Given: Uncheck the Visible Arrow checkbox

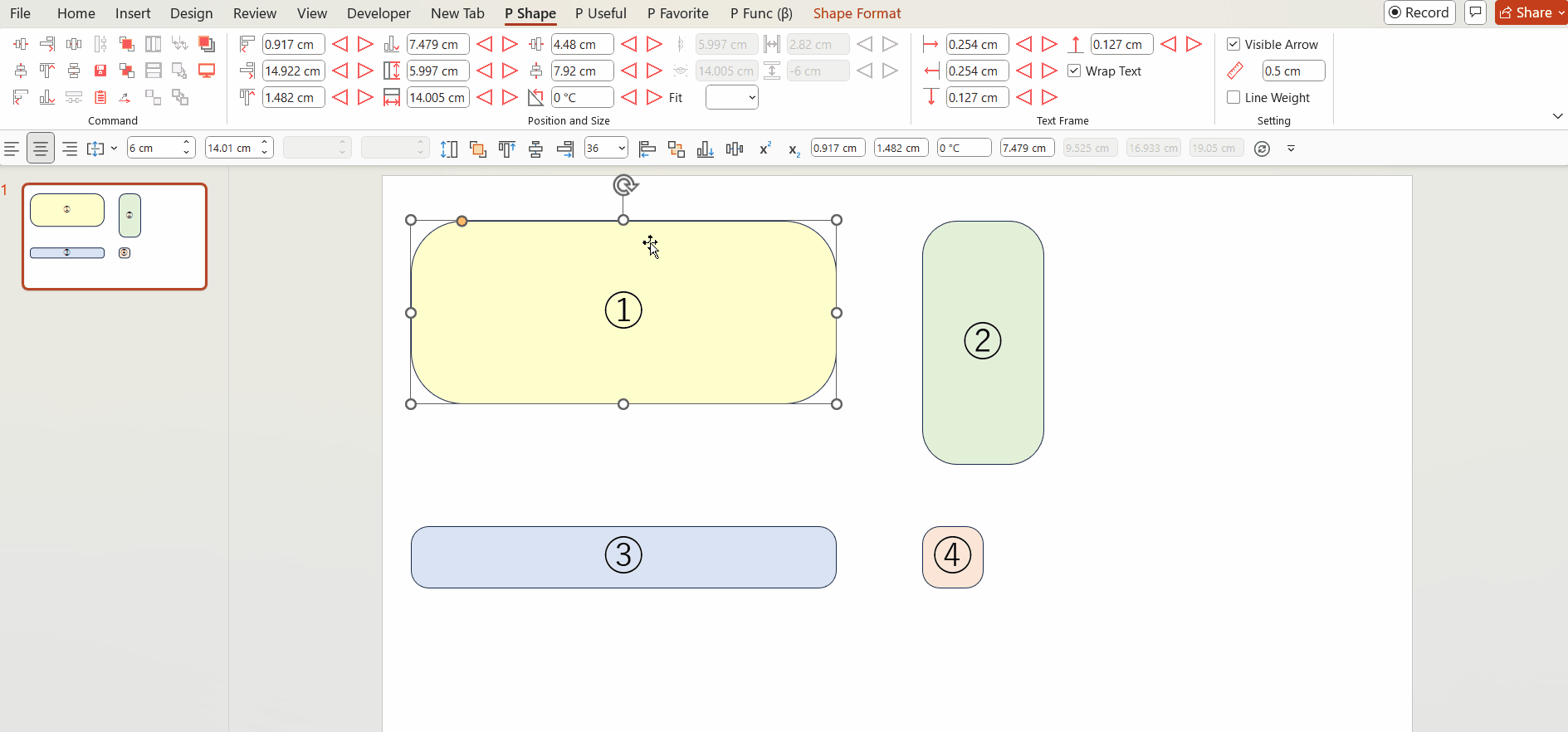Looking at the screenshot, I should point(1233,44).
